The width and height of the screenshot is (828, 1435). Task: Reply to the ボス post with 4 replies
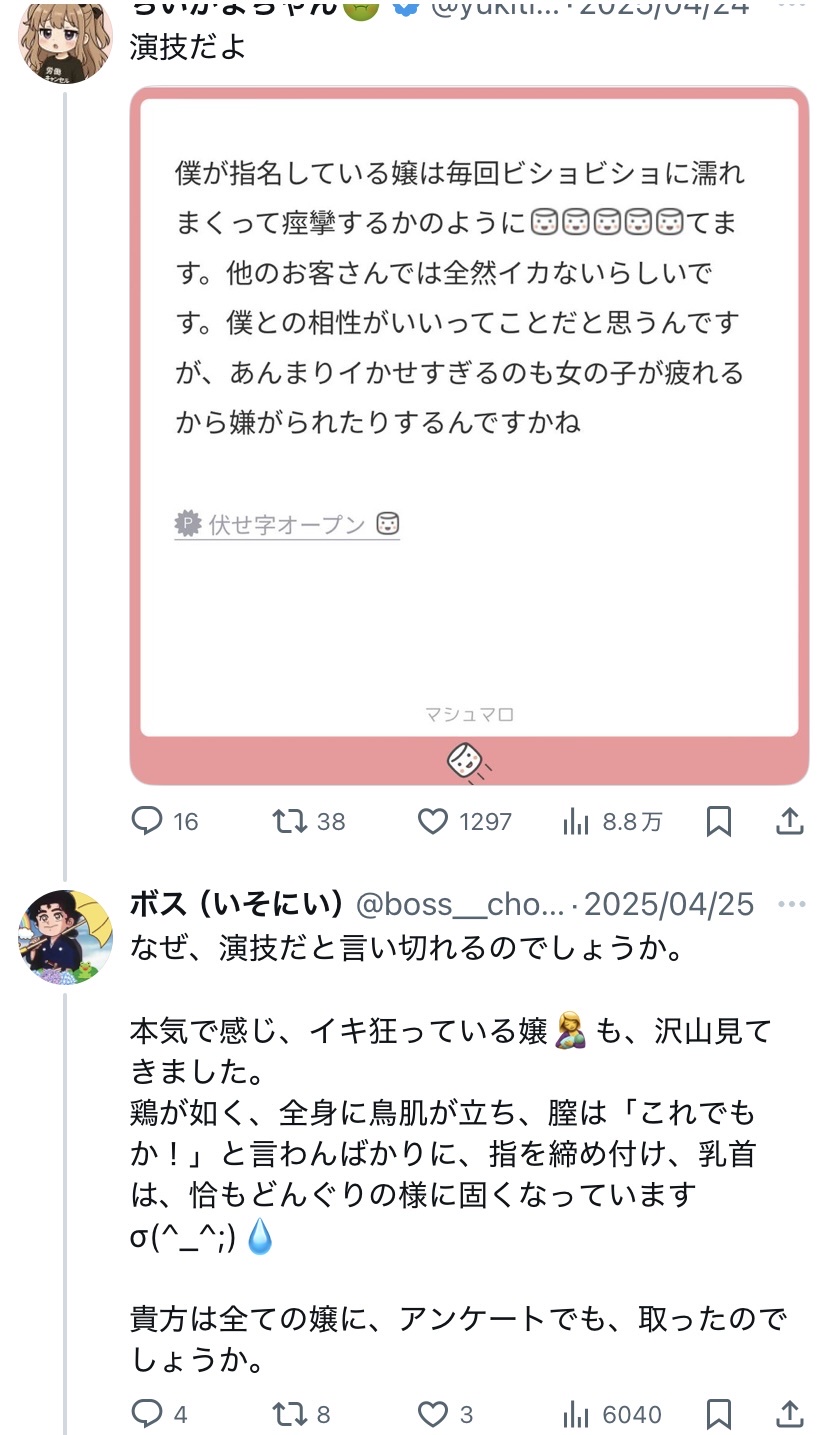point(148,1414)
